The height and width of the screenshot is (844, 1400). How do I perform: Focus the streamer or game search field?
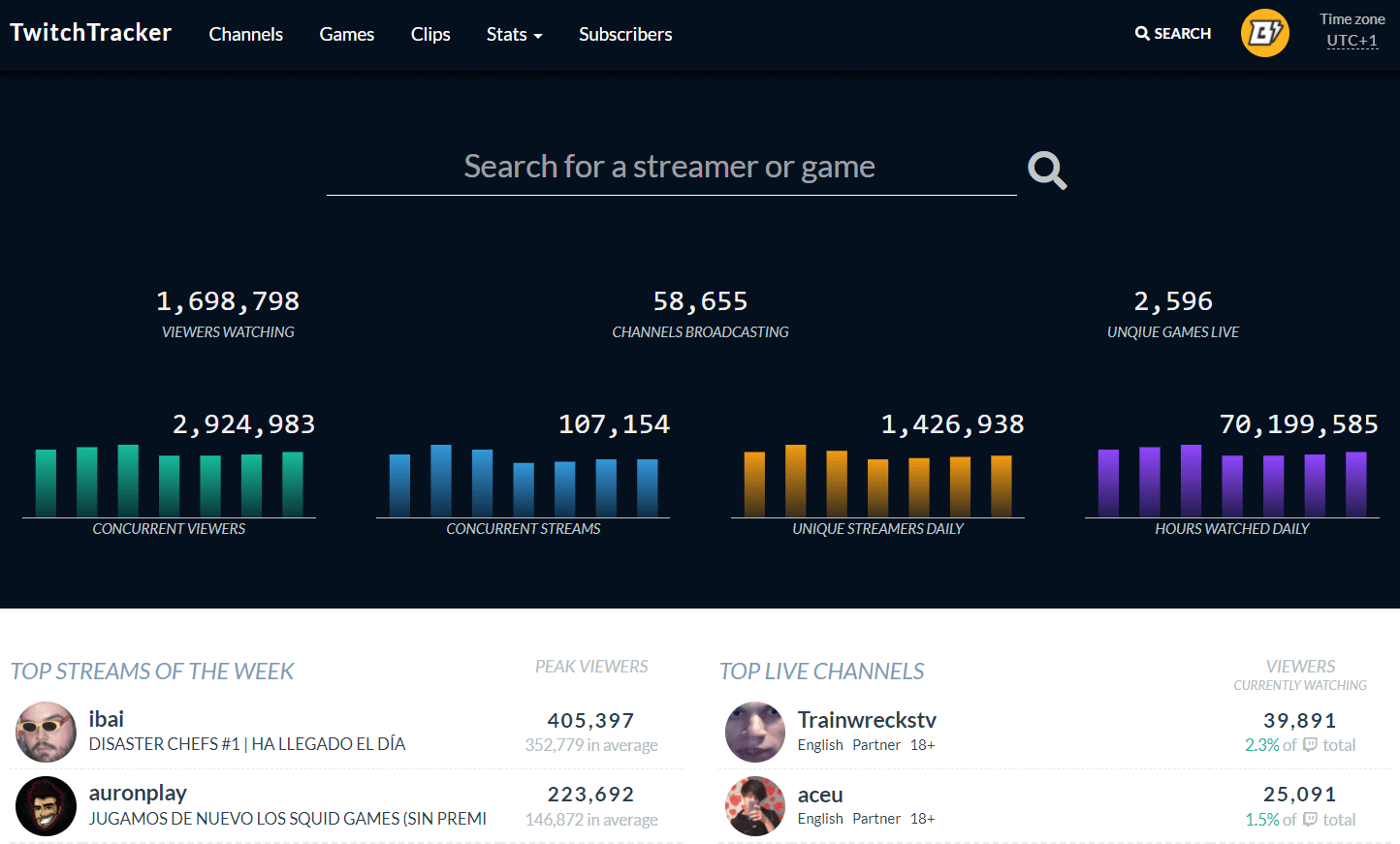point(671,167)
